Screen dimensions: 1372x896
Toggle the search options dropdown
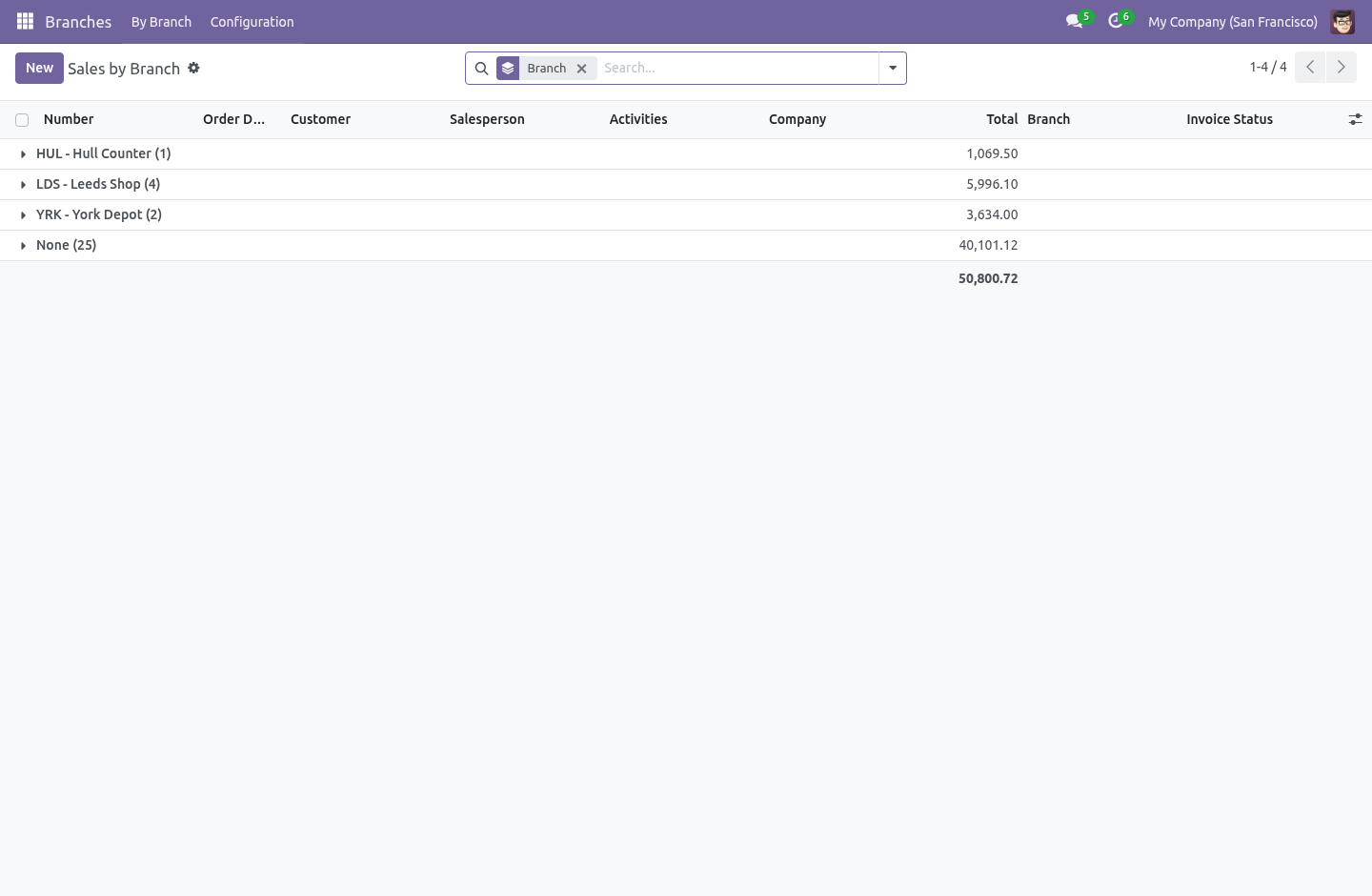pos(893,69)
